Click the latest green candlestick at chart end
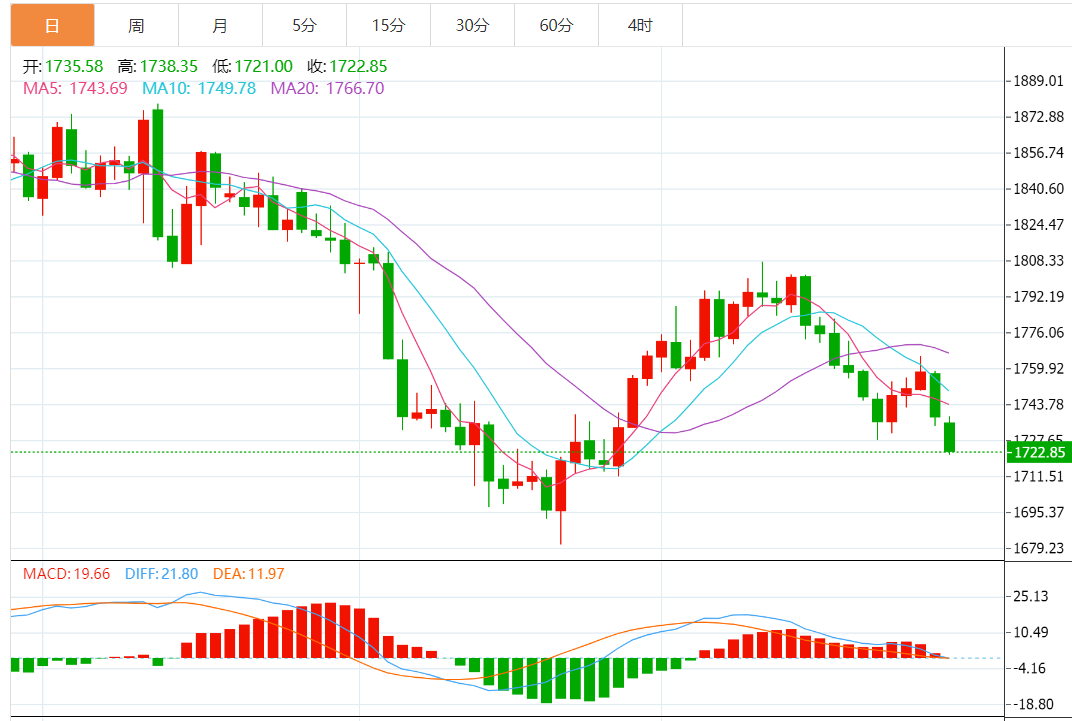This screenshot has height=721, width=1072. (949, 437)
